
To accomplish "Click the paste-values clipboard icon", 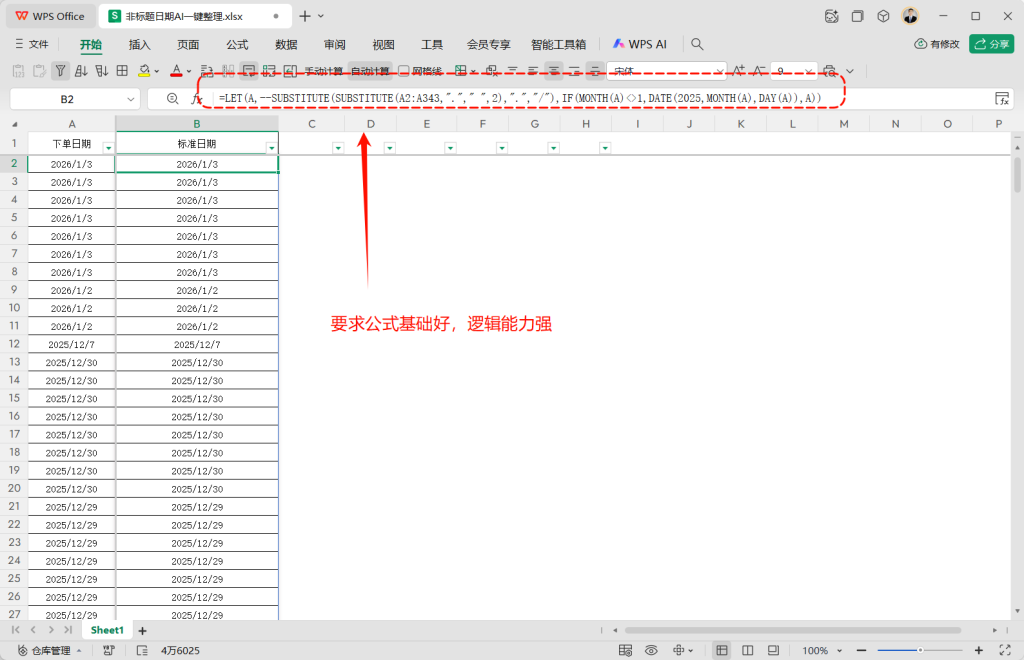I will [18, 71].
